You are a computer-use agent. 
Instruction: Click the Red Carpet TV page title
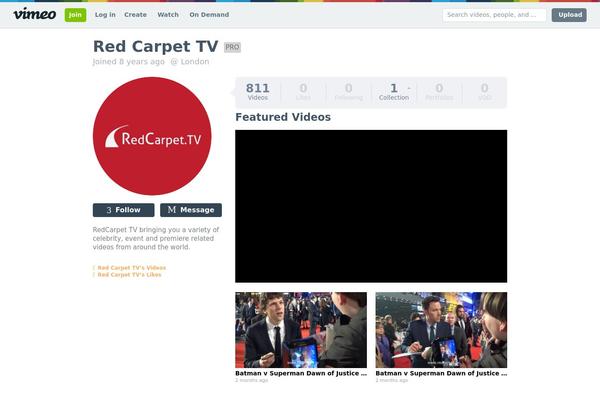click(x=155, y=46)
